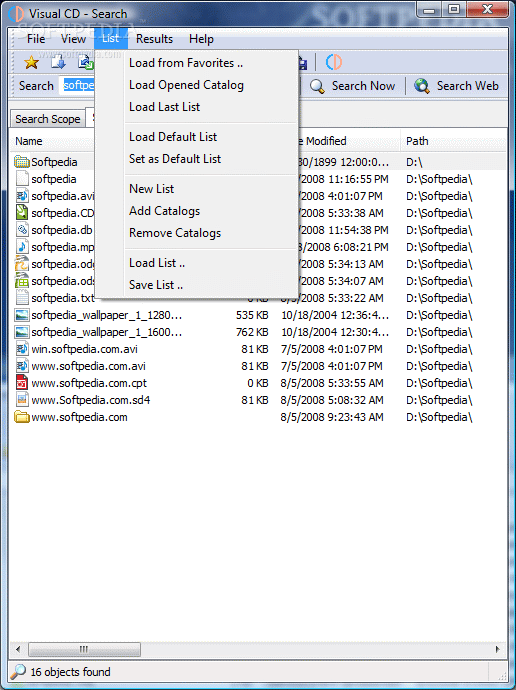The width and height of the screenshot is (516, 690).
Task: Click the horizontal scrollbar right arrow
Action: [498, 649]
